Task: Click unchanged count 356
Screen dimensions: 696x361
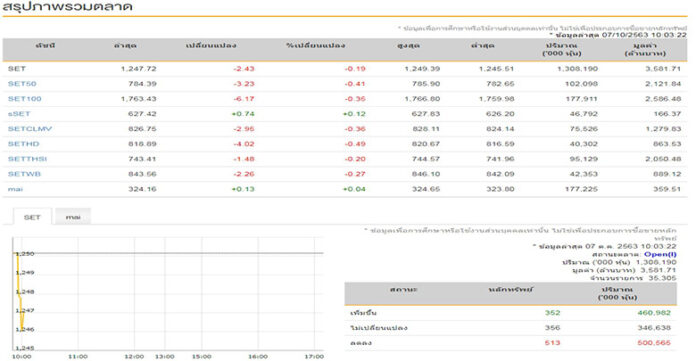Action: point(553,328)
